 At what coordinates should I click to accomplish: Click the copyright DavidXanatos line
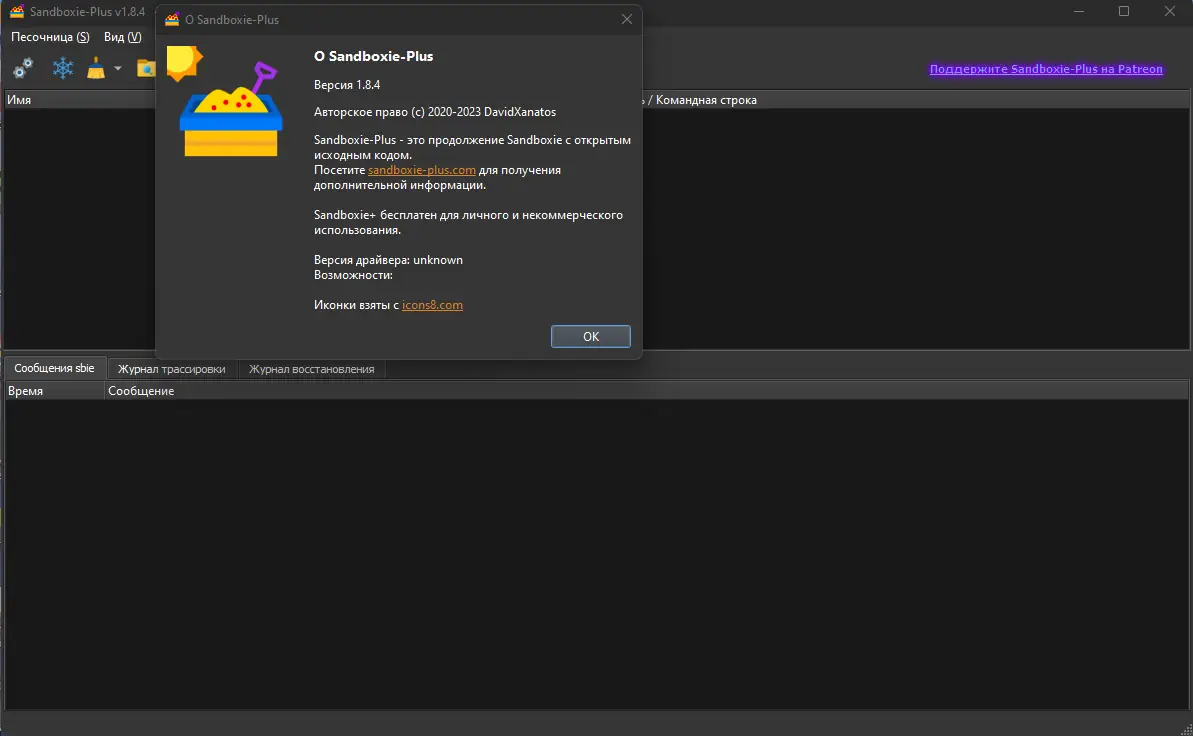434,112
